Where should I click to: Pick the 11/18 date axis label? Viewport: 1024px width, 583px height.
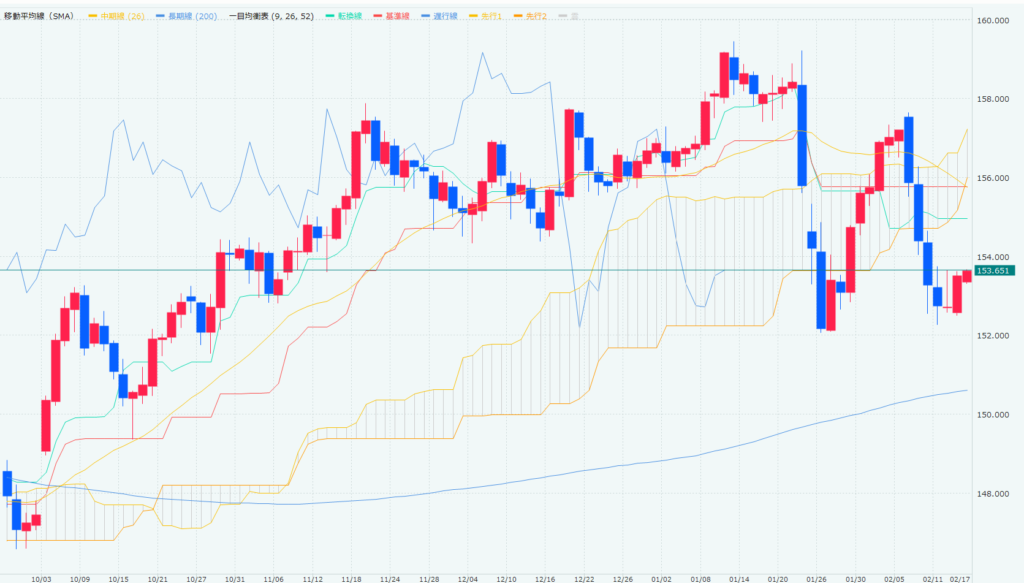tap(351, 577)
